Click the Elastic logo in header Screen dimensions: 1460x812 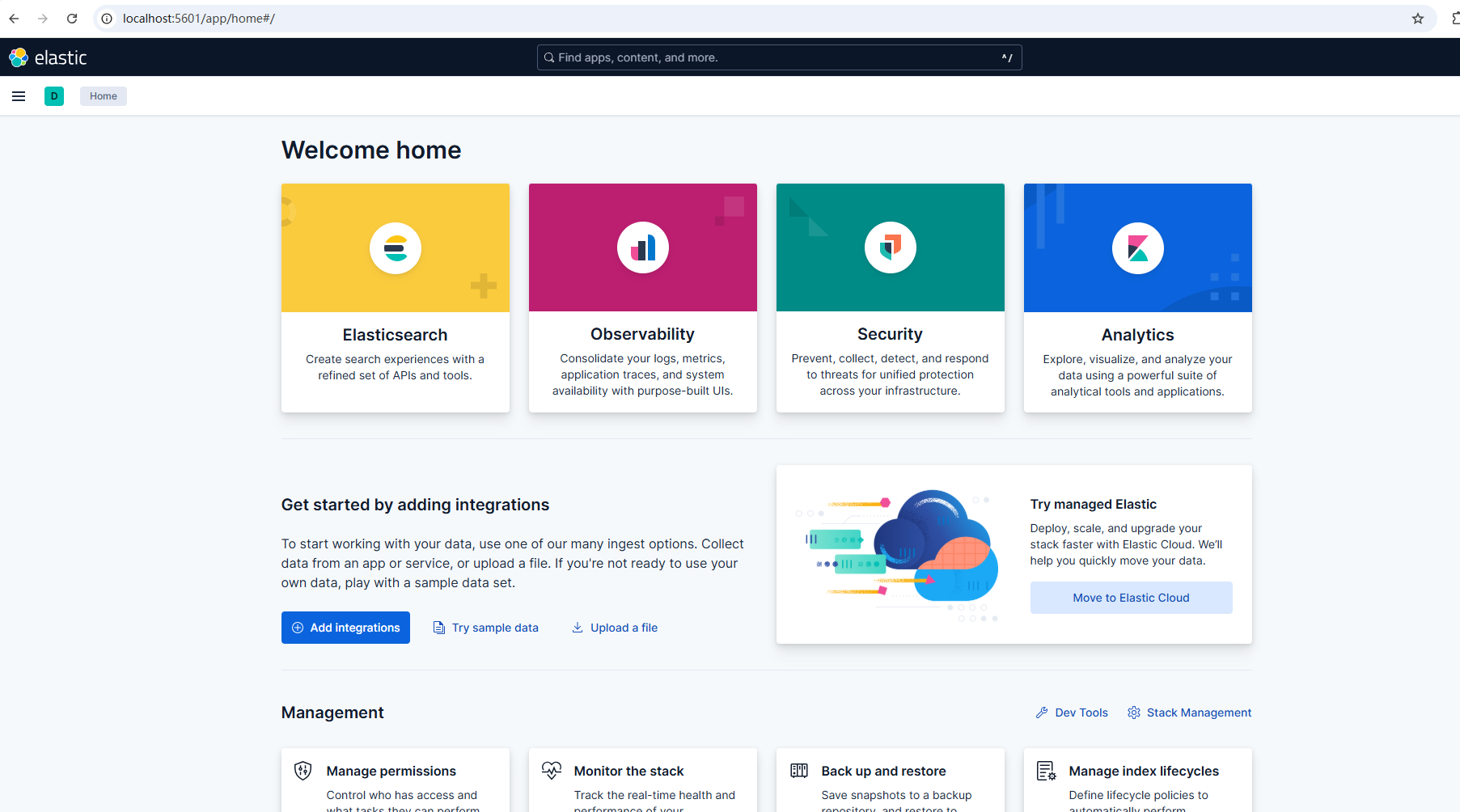pyautogui.click(x=48, y=57)
